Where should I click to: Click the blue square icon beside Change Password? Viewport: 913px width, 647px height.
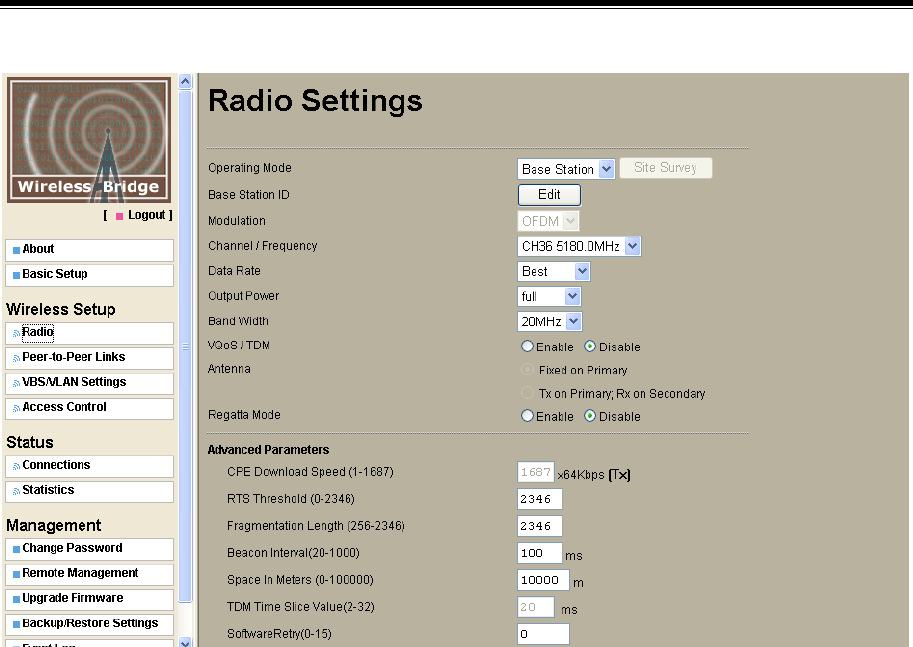pyautogui.click(x=16, y=550)
